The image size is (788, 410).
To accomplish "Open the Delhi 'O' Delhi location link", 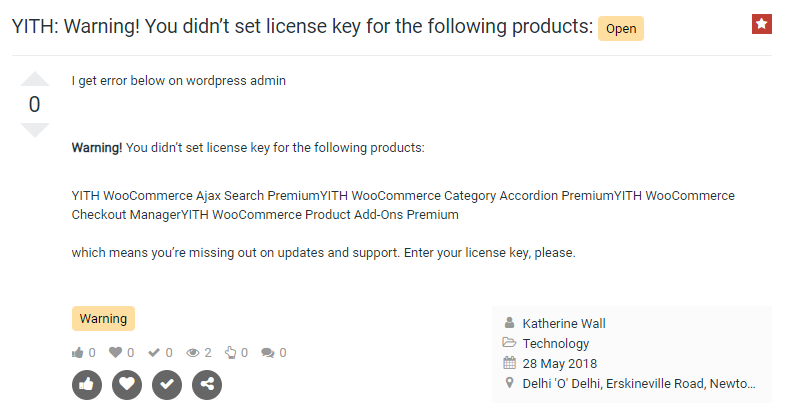I will (x=639, y=384).
